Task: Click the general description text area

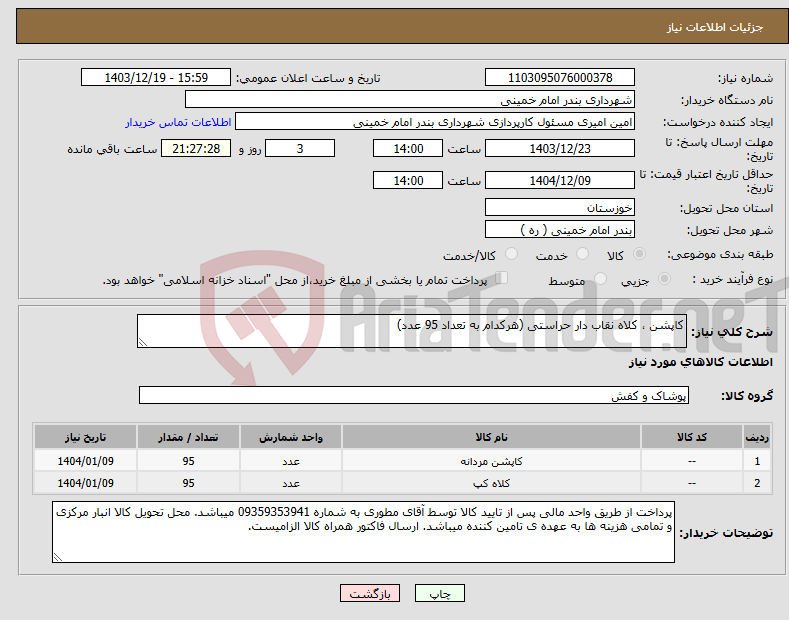Action: tap(412, 331)
